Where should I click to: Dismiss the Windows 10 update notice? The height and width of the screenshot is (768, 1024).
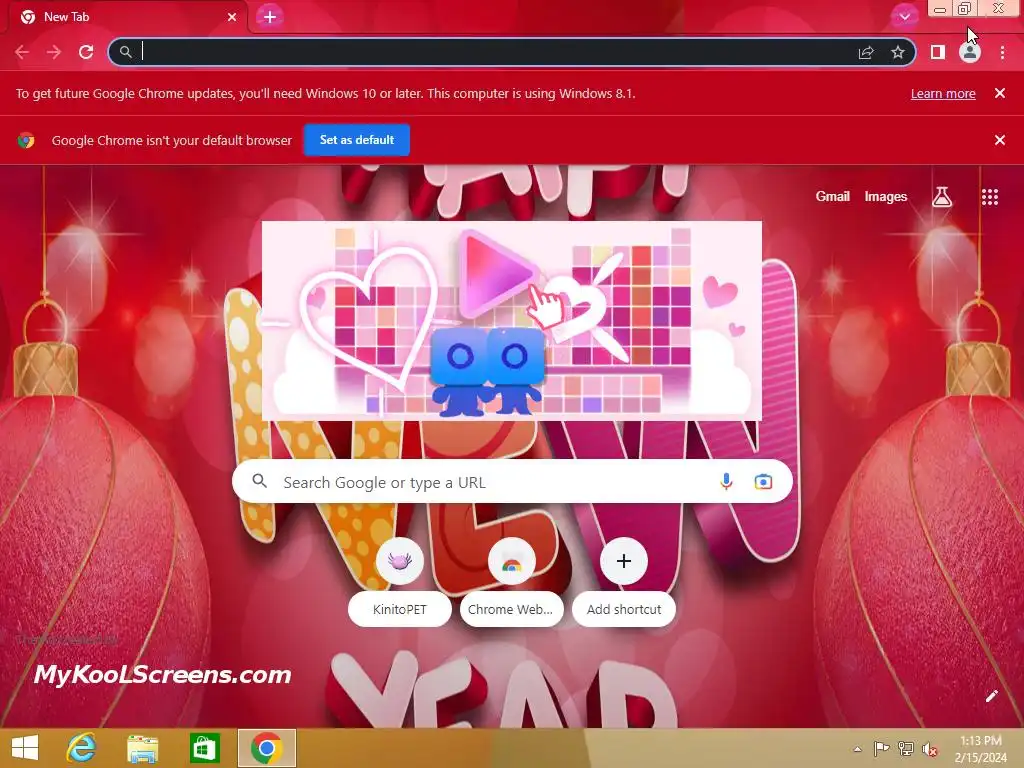[999, 93]
